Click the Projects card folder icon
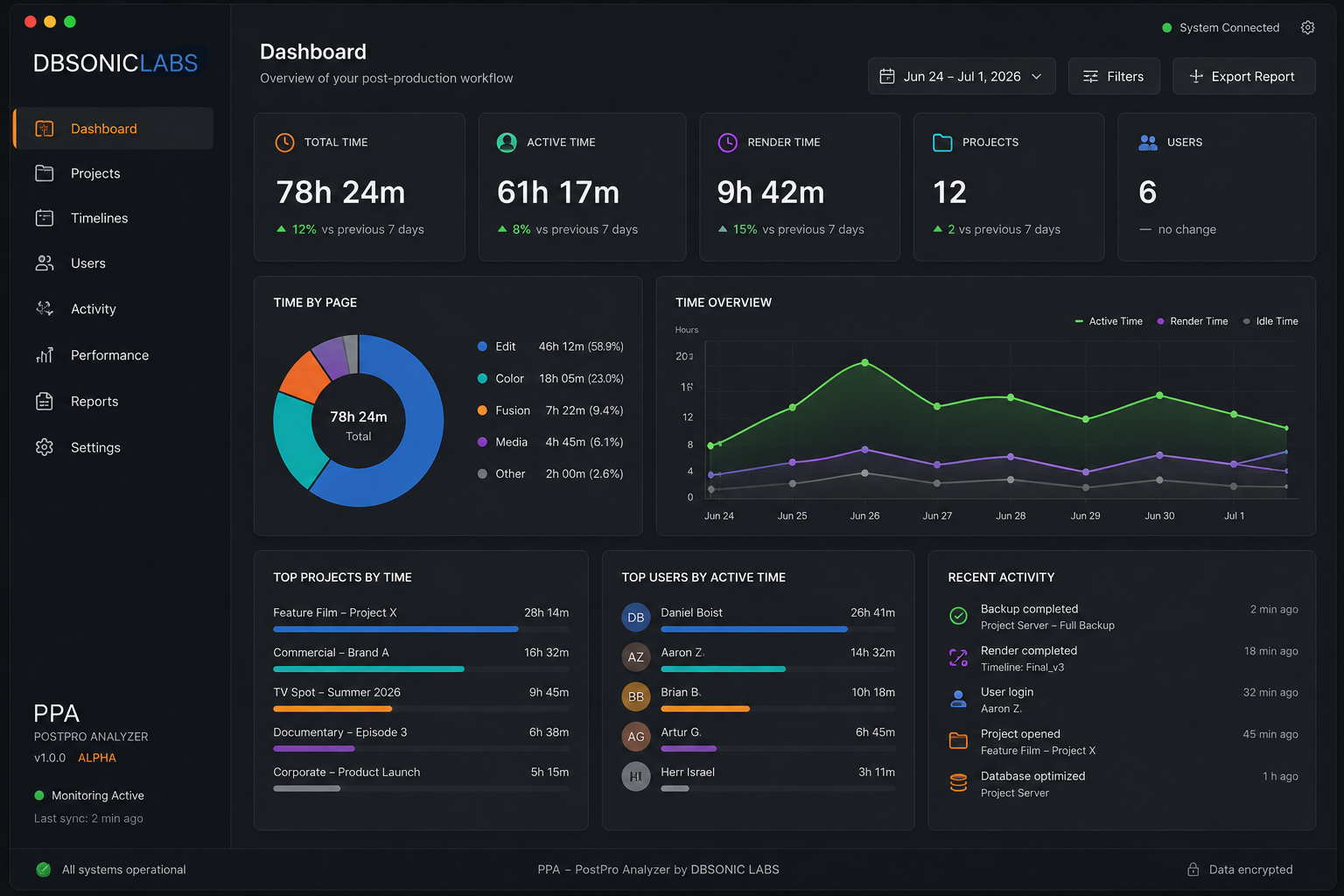The width and height of the screenshot is (1344, 896). pyautogui.click(x=942, y=143)
